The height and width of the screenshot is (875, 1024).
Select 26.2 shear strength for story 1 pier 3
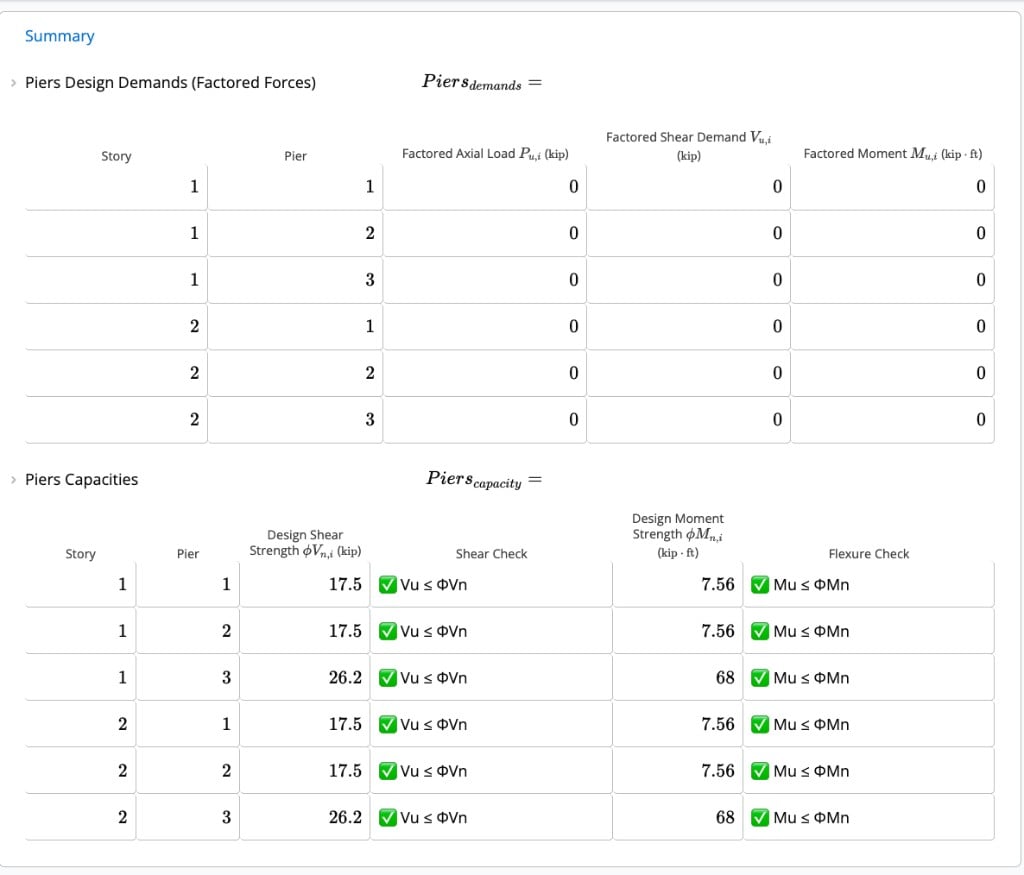pyautogui.click(x=345, y=678)
